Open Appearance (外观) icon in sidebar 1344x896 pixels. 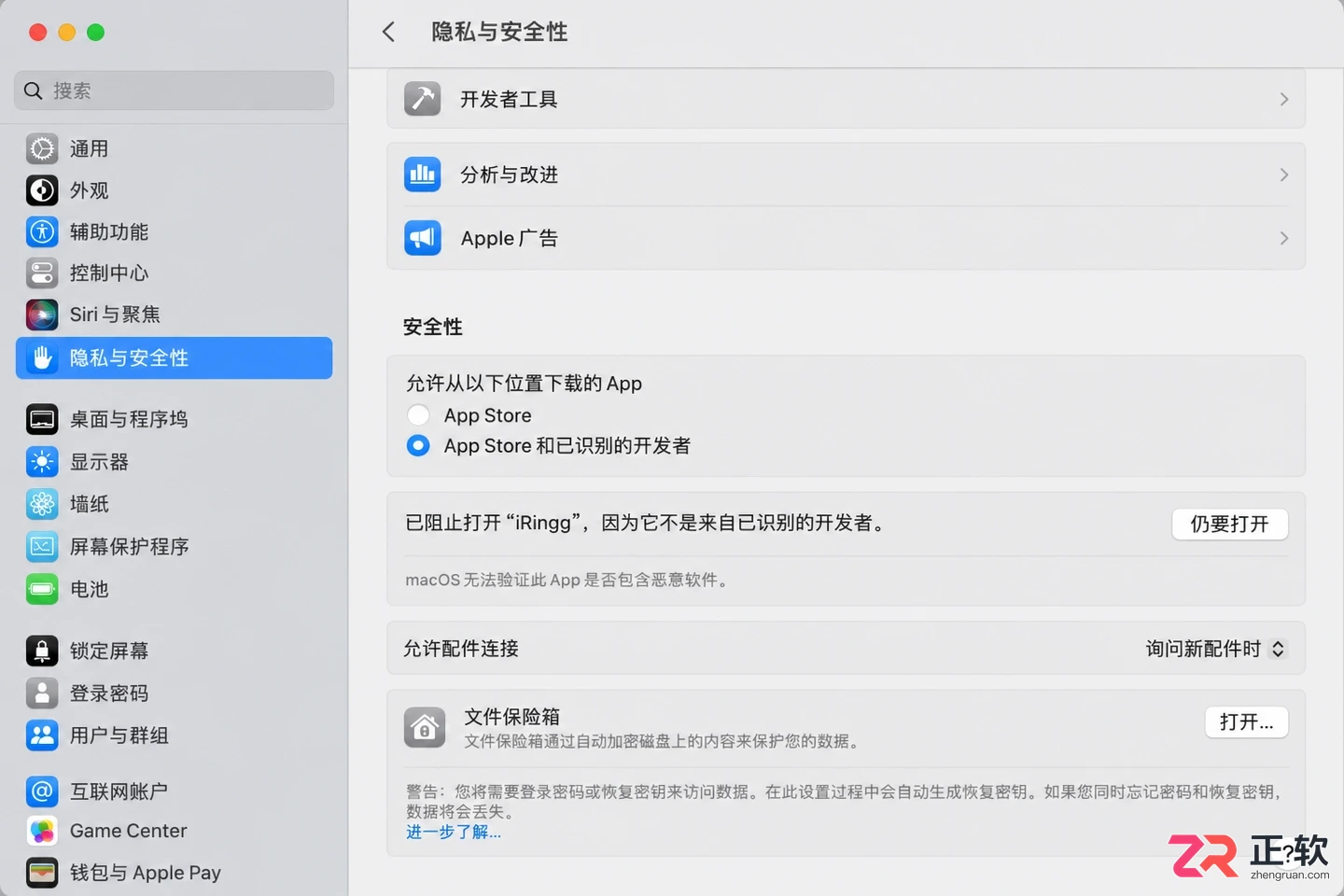click(42, 190)
